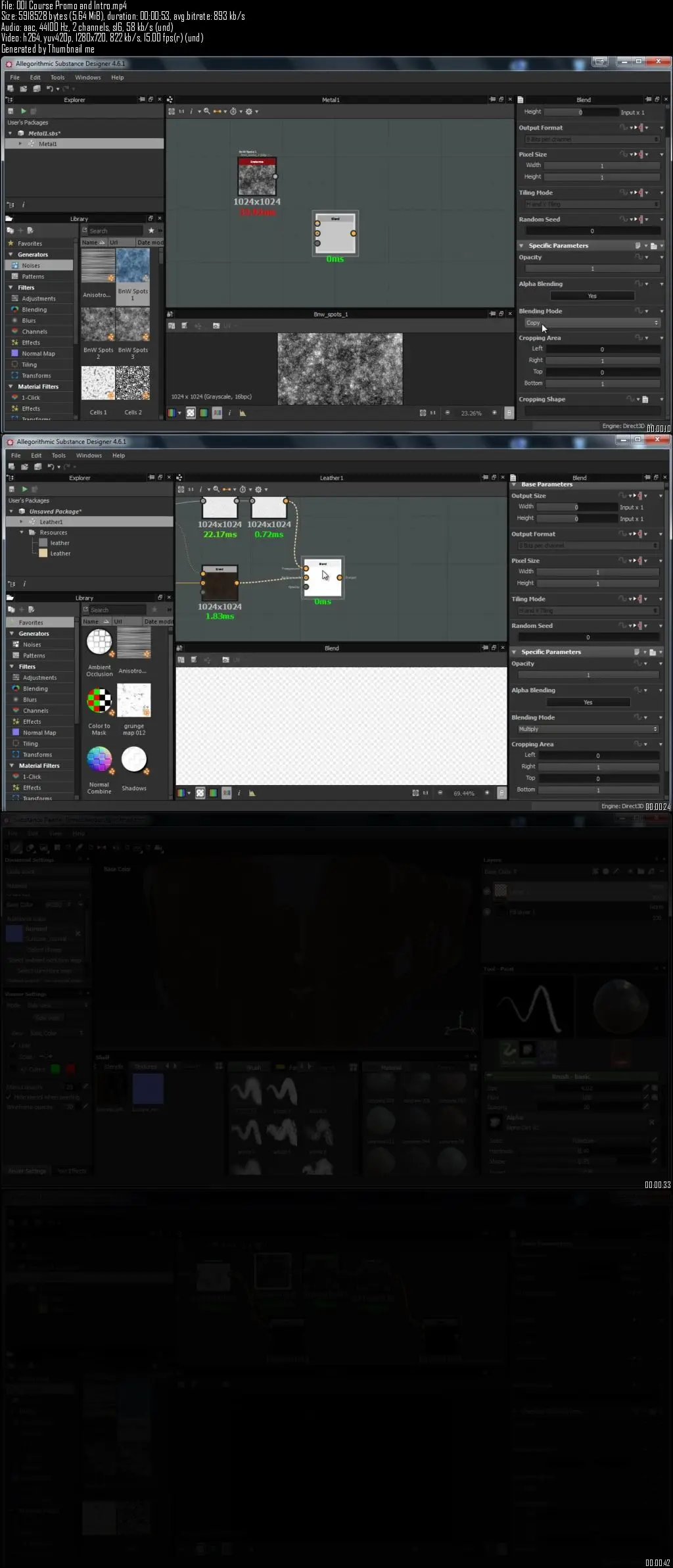Toggle Alpha Blending 'Yes' in Leather1 window

588,702
